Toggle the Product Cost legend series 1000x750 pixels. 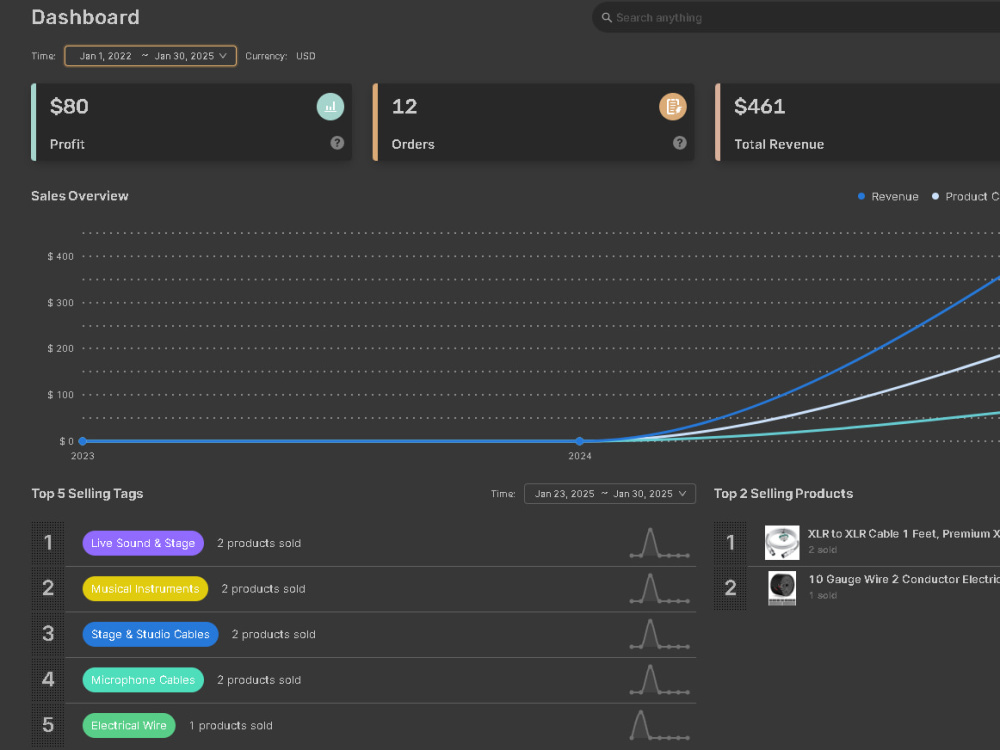[x=966, y=196]
